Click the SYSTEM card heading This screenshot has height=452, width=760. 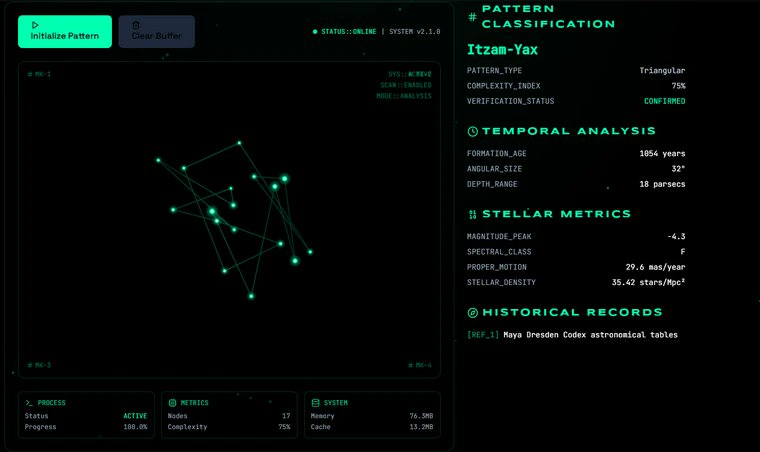coord(335,403)
